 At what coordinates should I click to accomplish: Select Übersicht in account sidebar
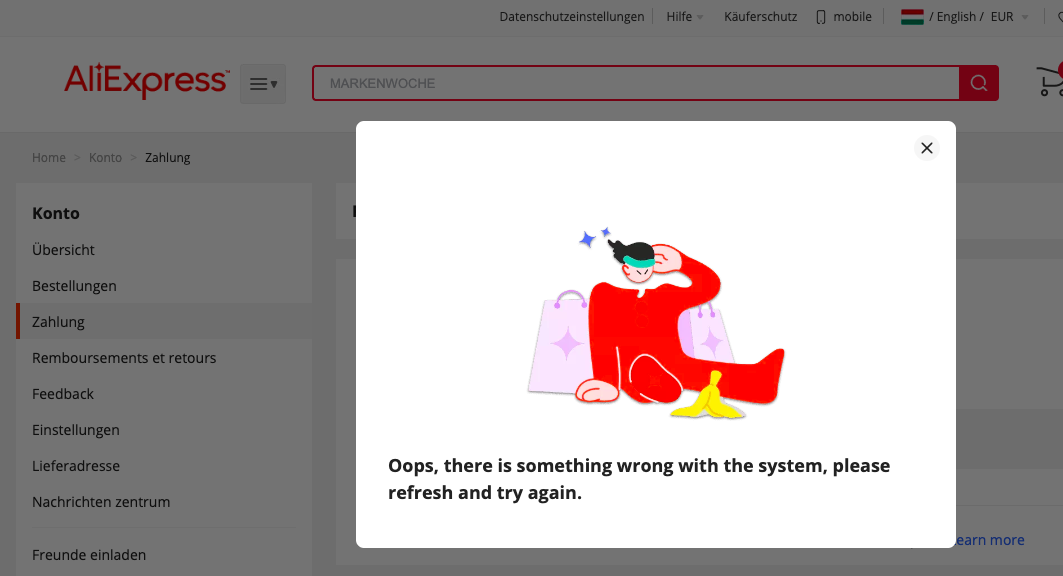click(63, 250)
